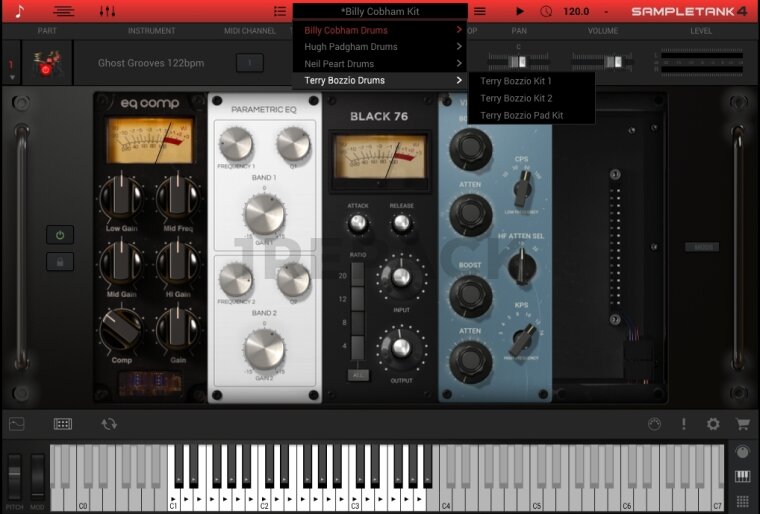Open the mixer faders view icon

[x=108, y=11]
